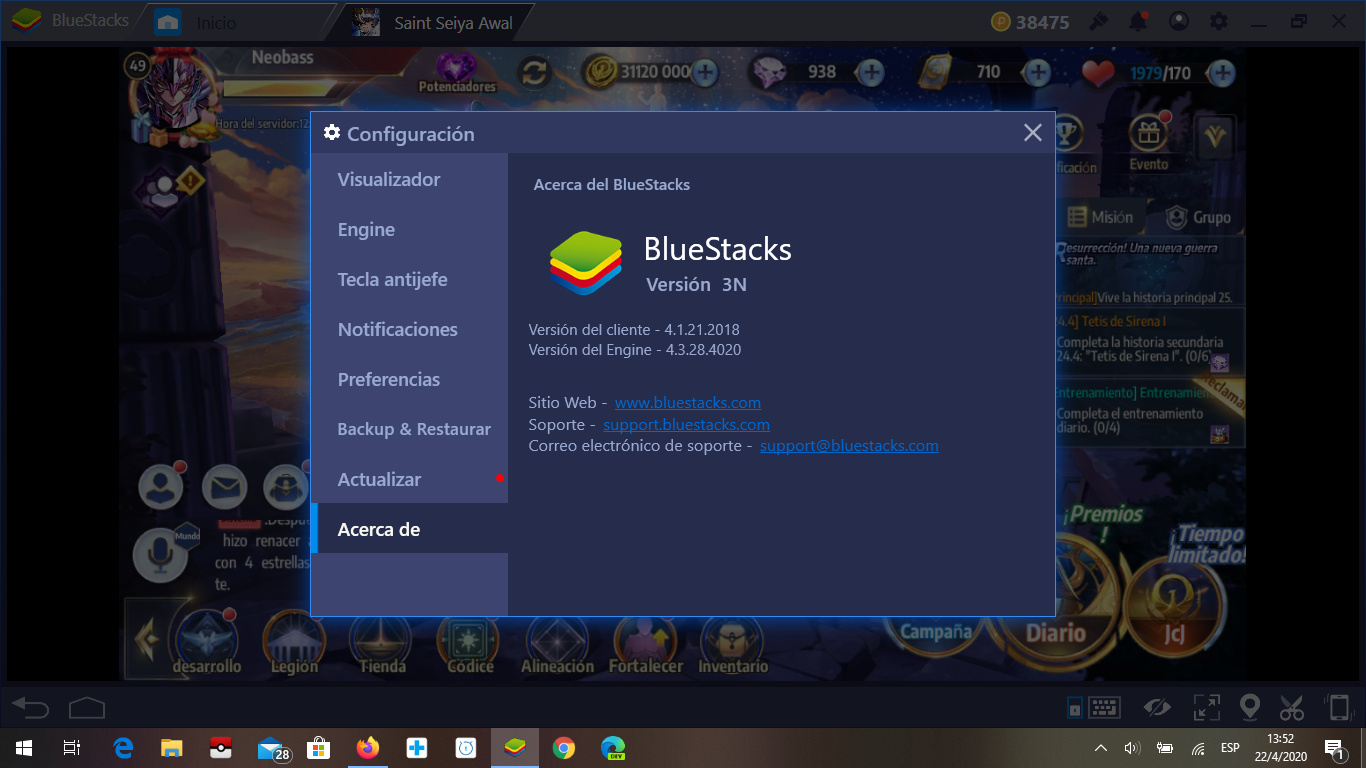
Task: Open the settings gear in BlueStacks title bar
Action: click(1219, 21)
